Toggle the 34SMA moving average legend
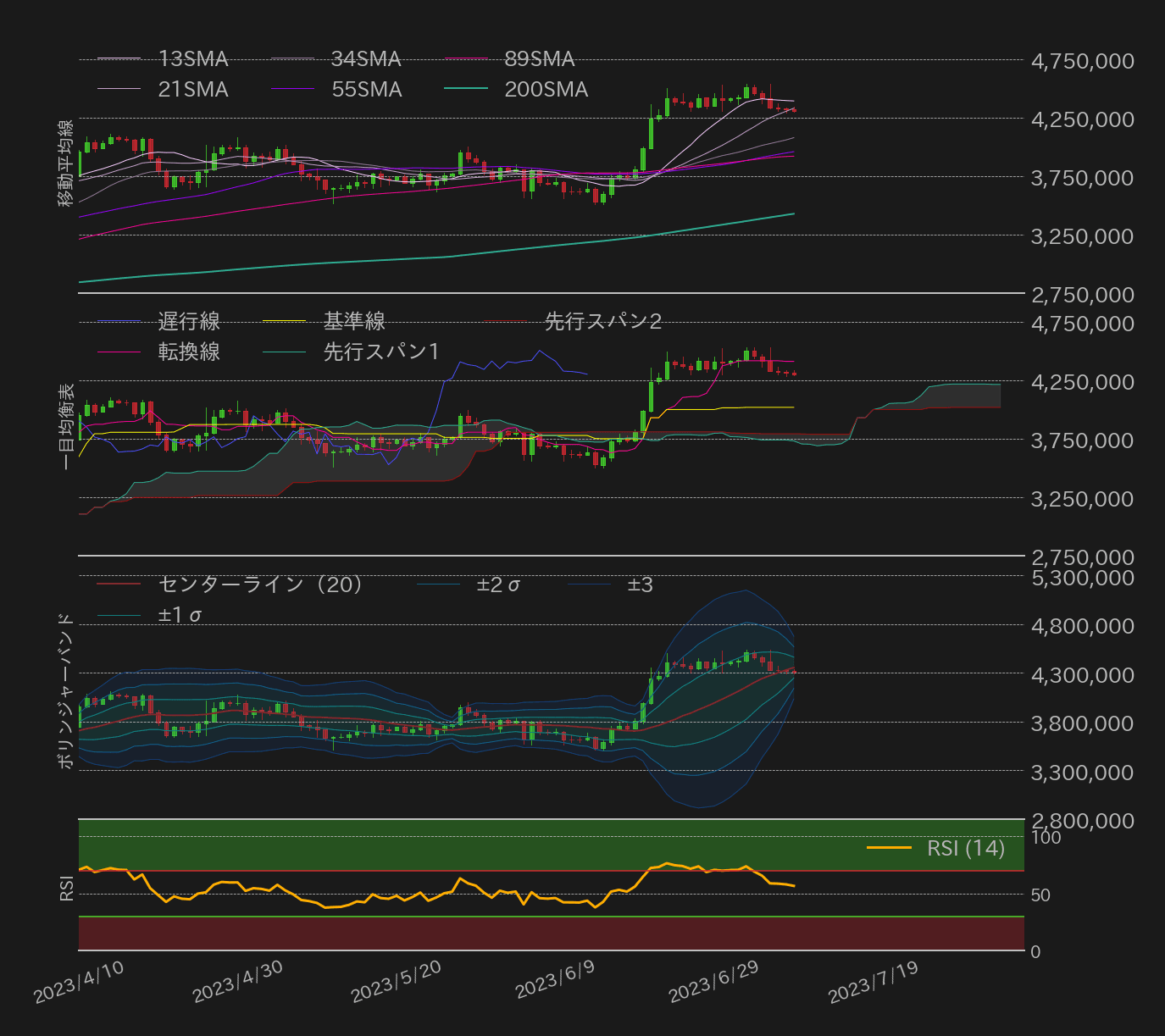The width and height of the screenshot is (1165, 1036). pyautogui.click(x=364, y=58)
